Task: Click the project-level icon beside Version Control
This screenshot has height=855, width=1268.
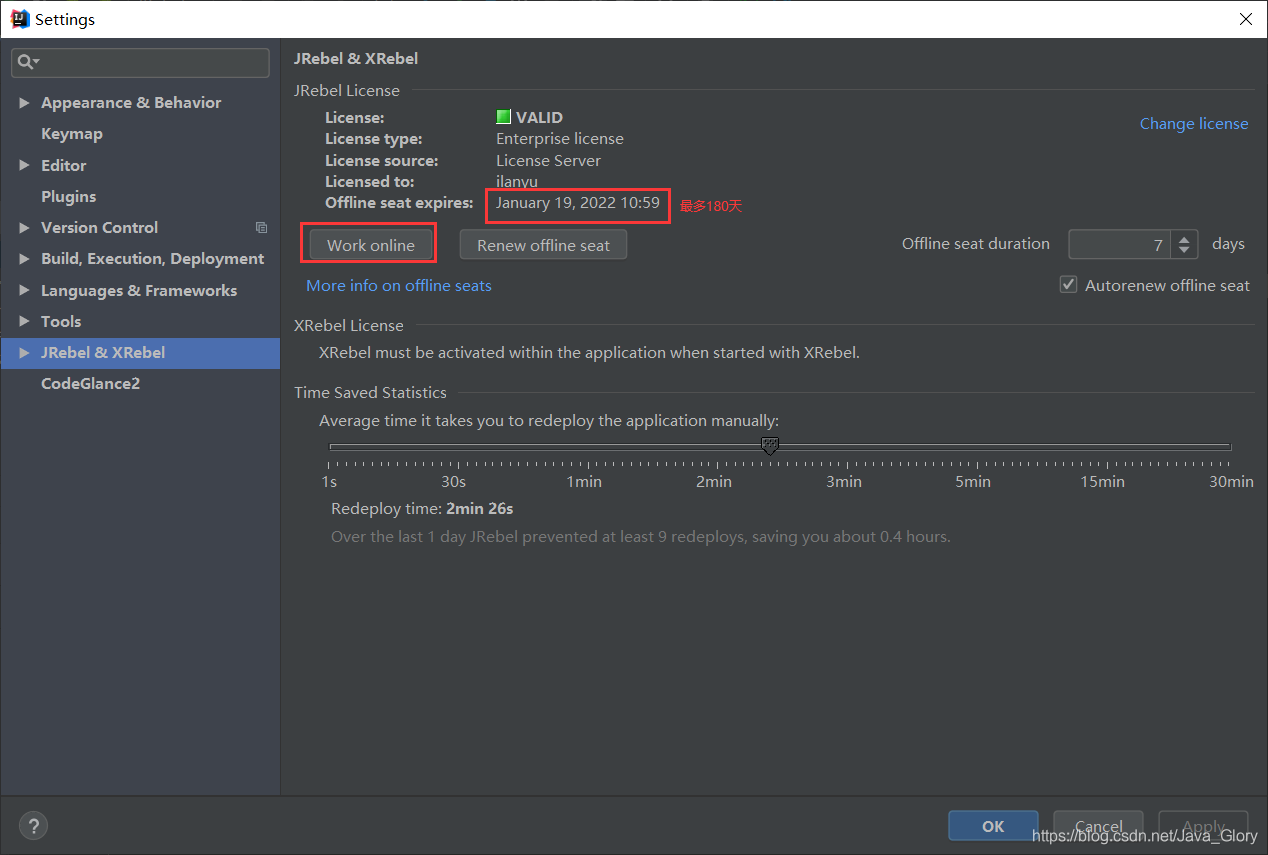Action: 261,228
